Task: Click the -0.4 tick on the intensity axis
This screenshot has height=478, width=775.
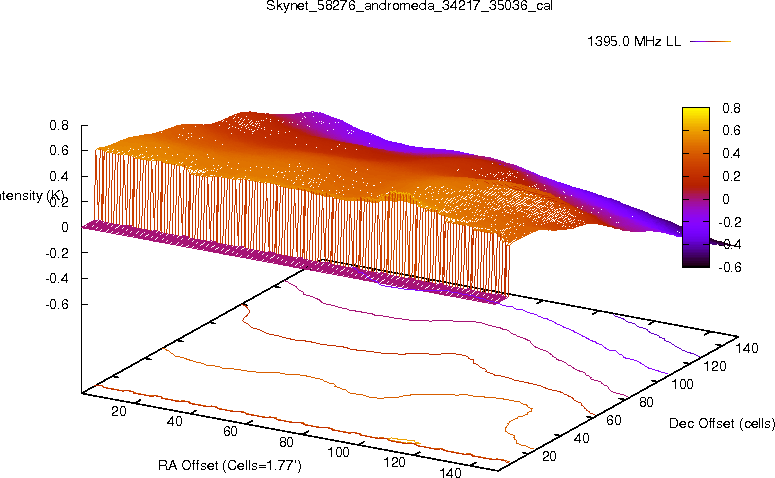Action: (x=57, y=278)
